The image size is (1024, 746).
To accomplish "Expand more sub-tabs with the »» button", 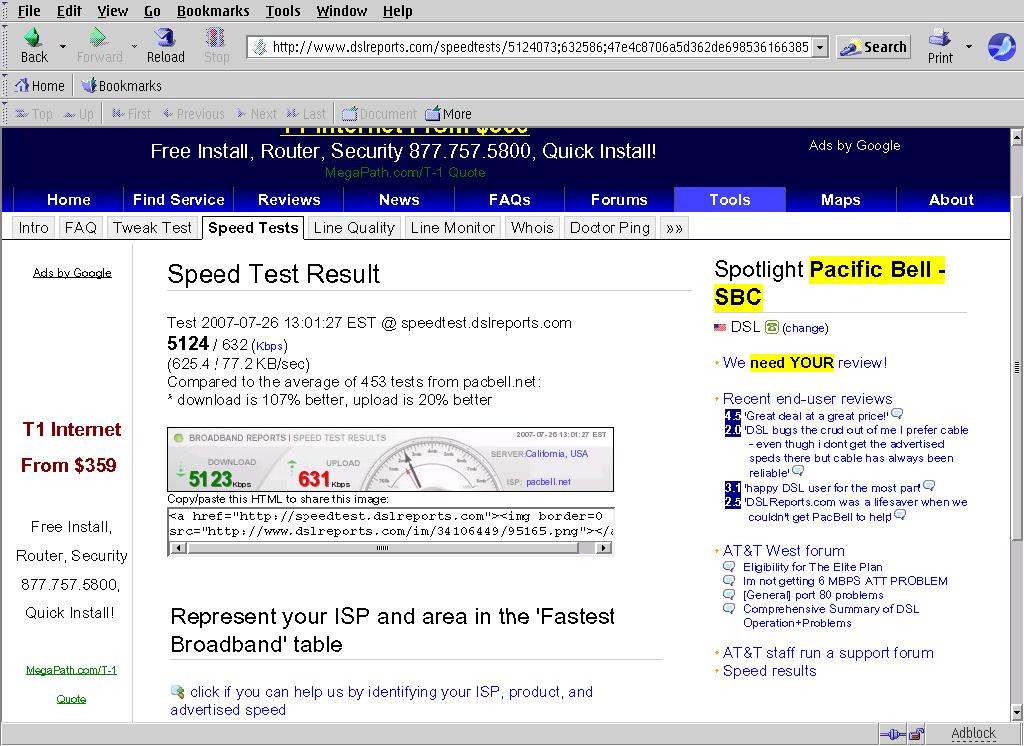I will (674, 228).
